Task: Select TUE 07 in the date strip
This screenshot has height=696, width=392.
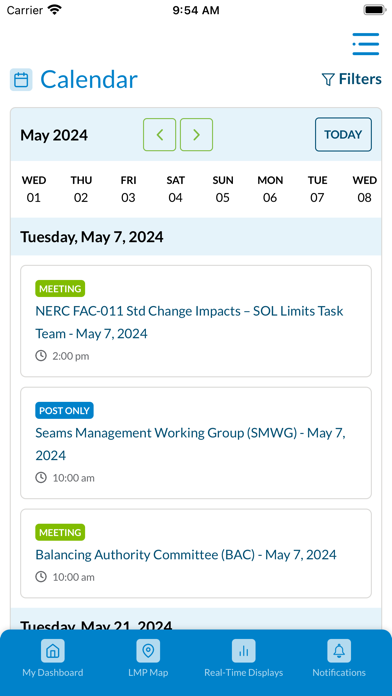Action: pos(317,189)
